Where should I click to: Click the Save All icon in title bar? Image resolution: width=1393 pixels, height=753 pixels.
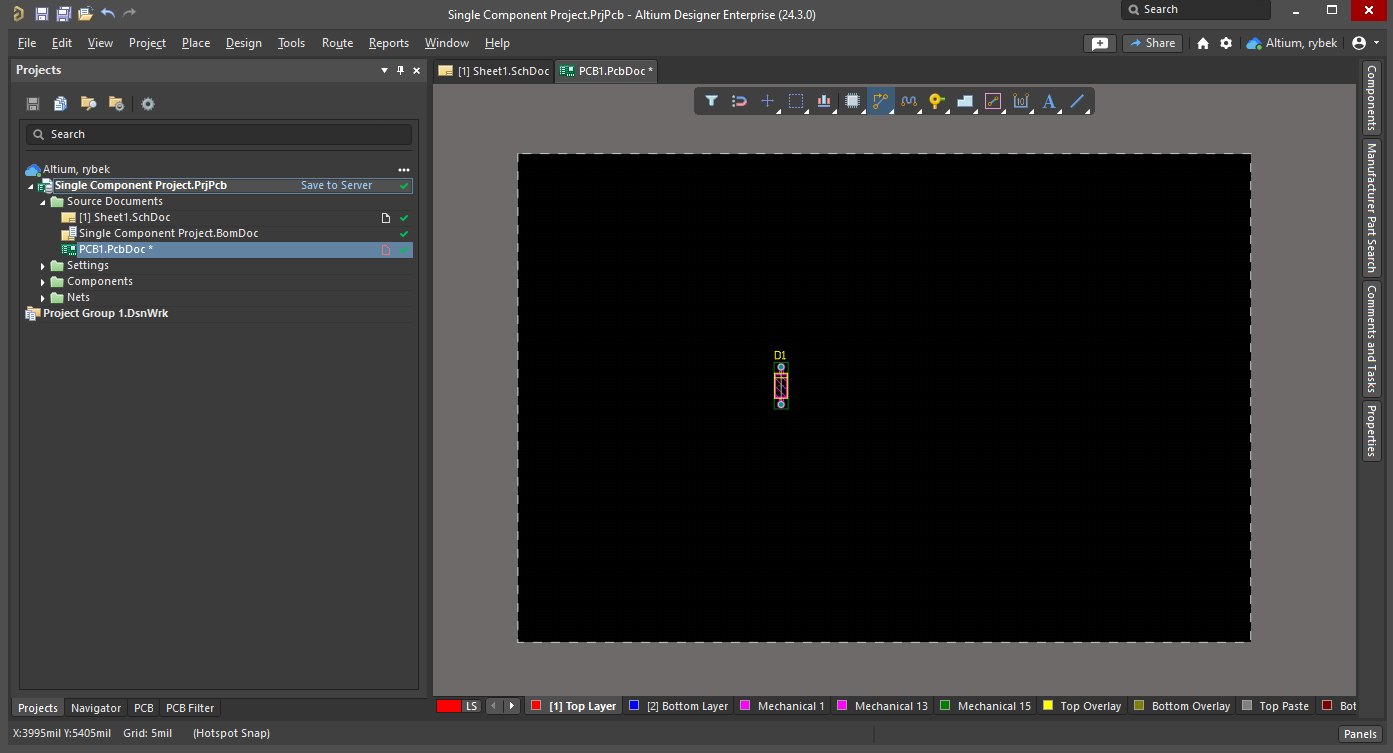point(63,13)
